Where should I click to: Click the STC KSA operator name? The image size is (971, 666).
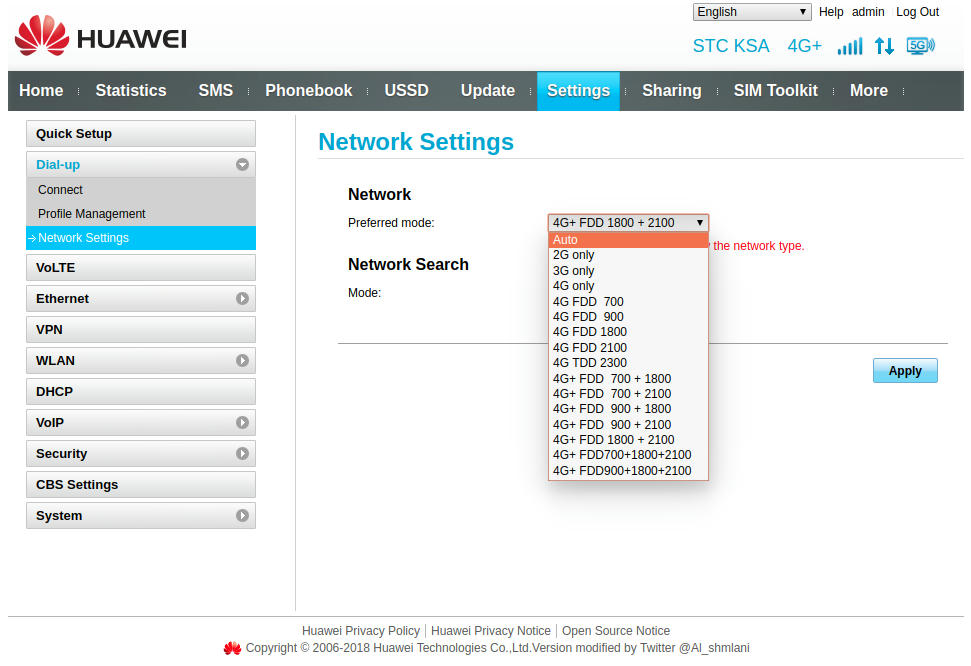tap(731, 46)
